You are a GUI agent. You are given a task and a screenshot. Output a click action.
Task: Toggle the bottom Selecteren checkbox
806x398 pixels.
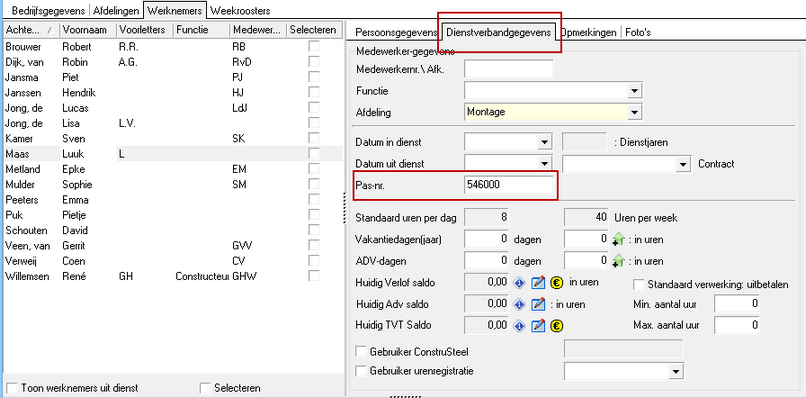(205, 387)
